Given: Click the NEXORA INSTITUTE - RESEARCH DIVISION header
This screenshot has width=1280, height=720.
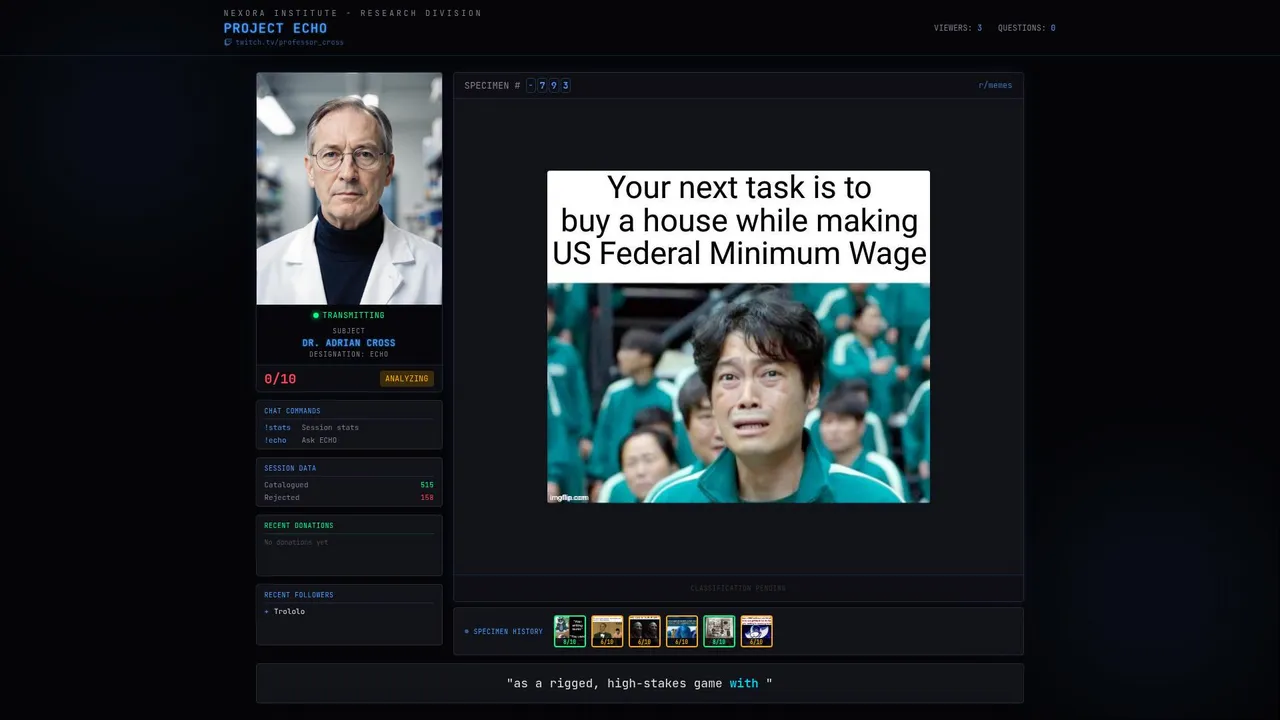Looking at the screenshot, I should pyautogui.click(x=352, y=13).
